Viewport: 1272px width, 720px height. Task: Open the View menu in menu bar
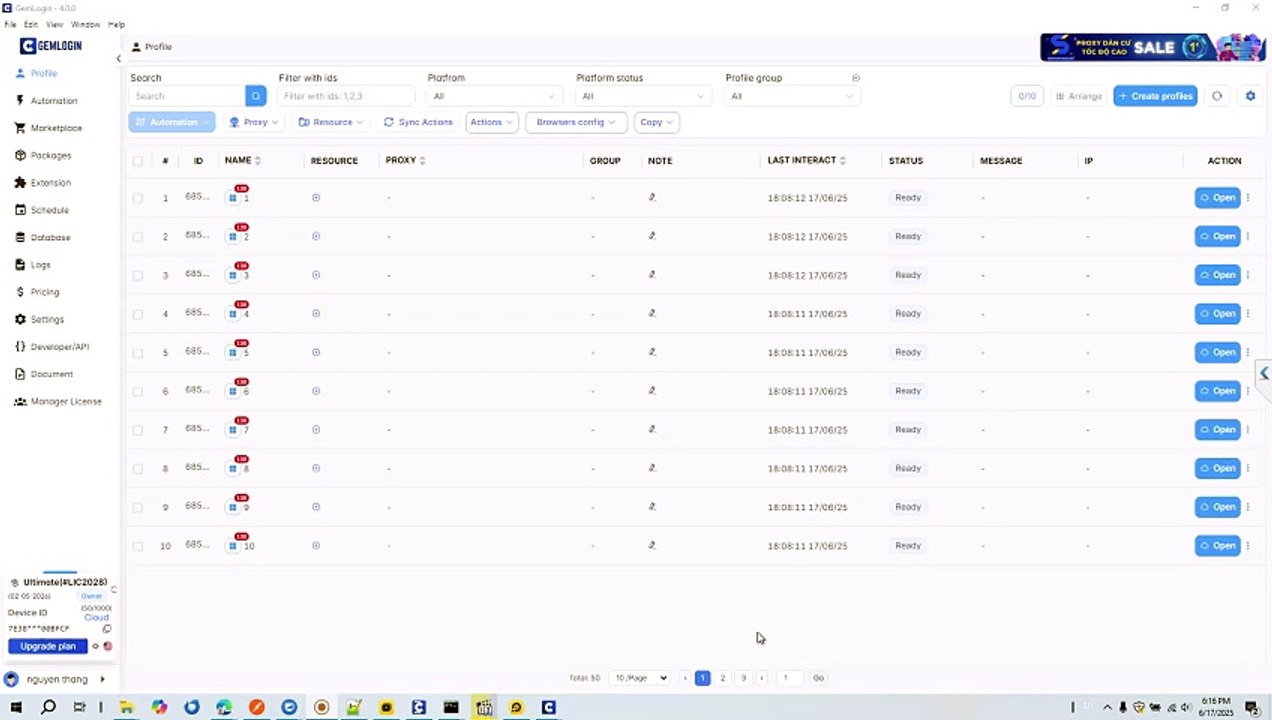coord(54,24)
